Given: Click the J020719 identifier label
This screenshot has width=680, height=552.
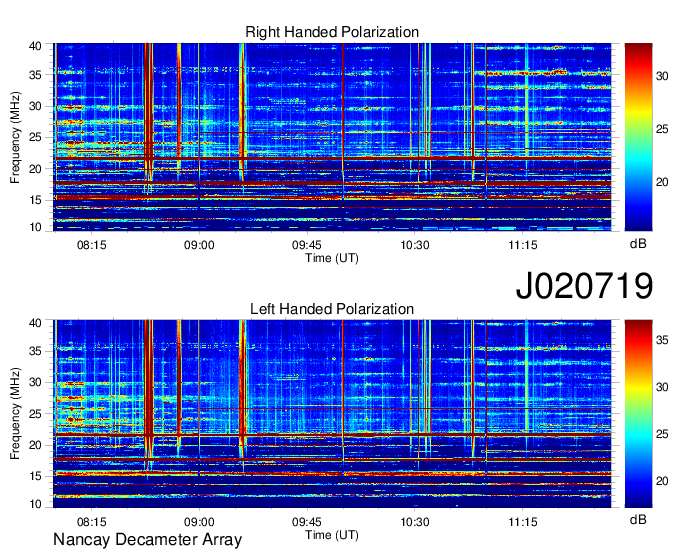Looking at the screenshot, I should click(x=584, y=285).
